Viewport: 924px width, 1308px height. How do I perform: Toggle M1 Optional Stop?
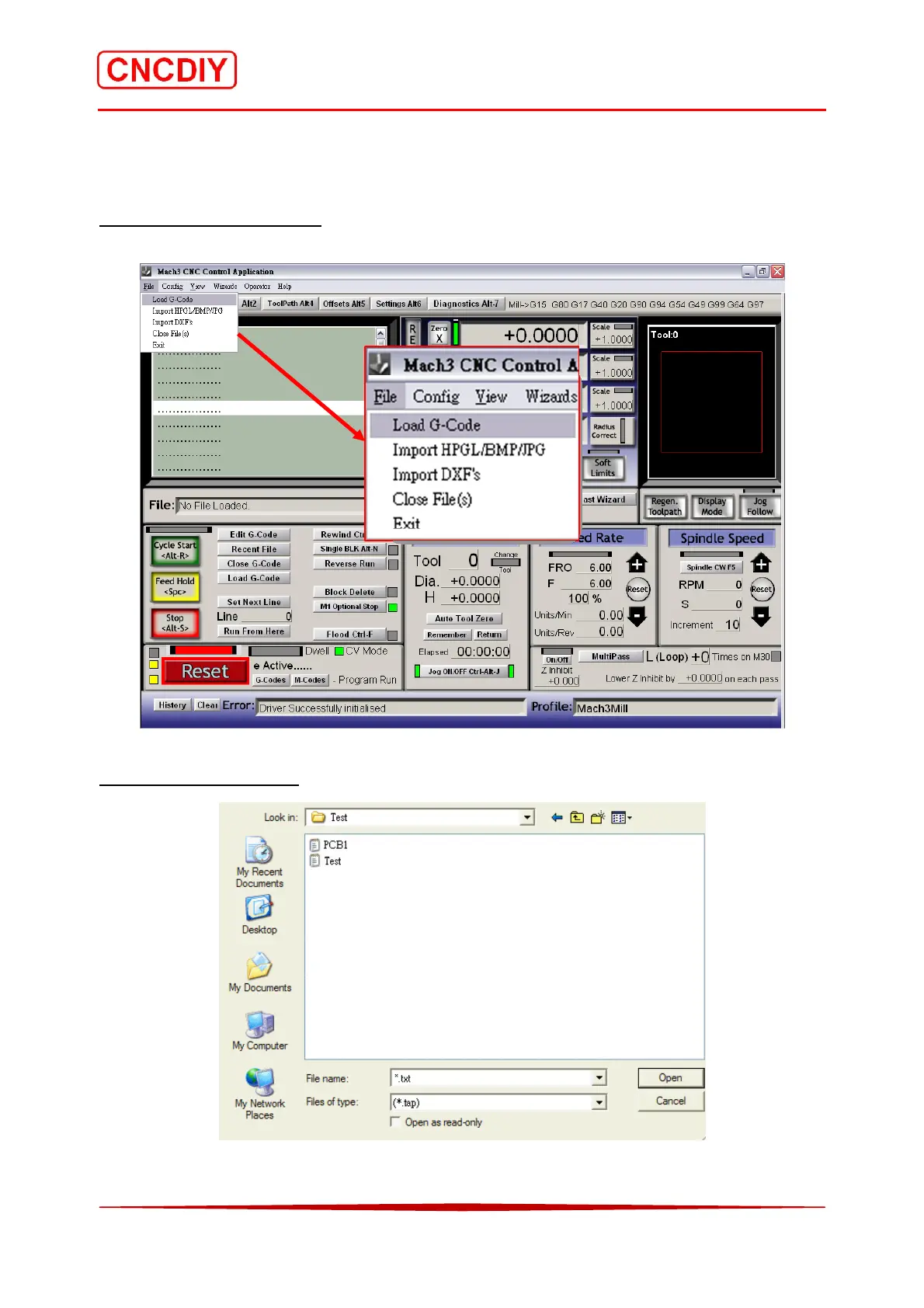349,607
